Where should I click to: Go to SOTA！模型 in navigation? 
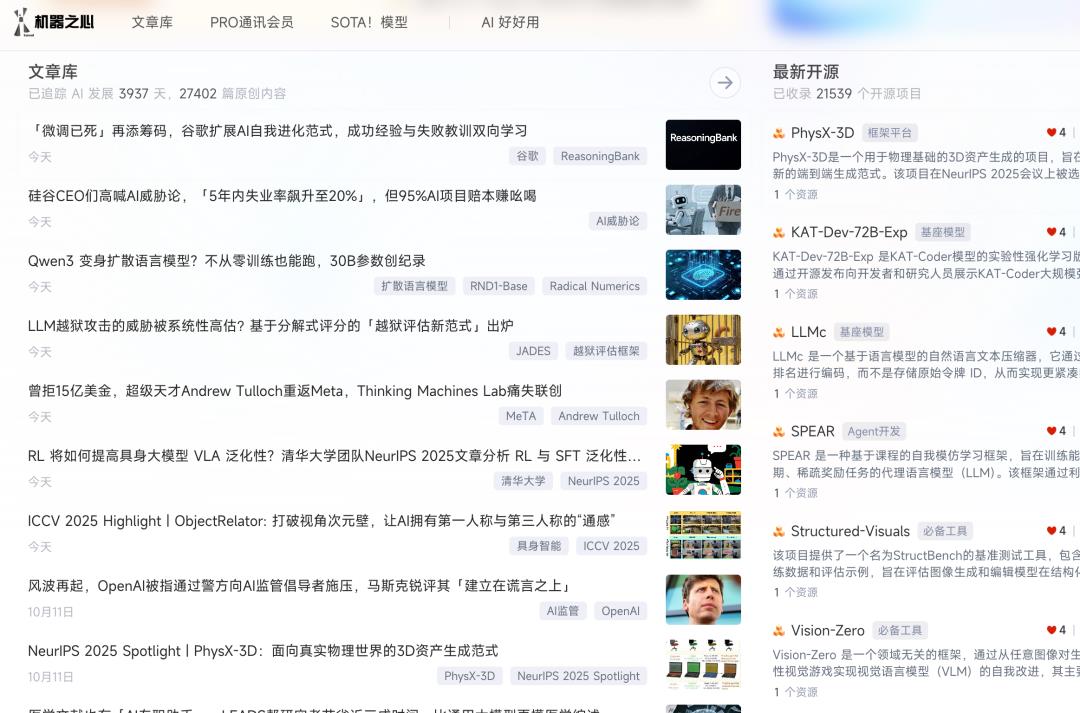point(369,22)
